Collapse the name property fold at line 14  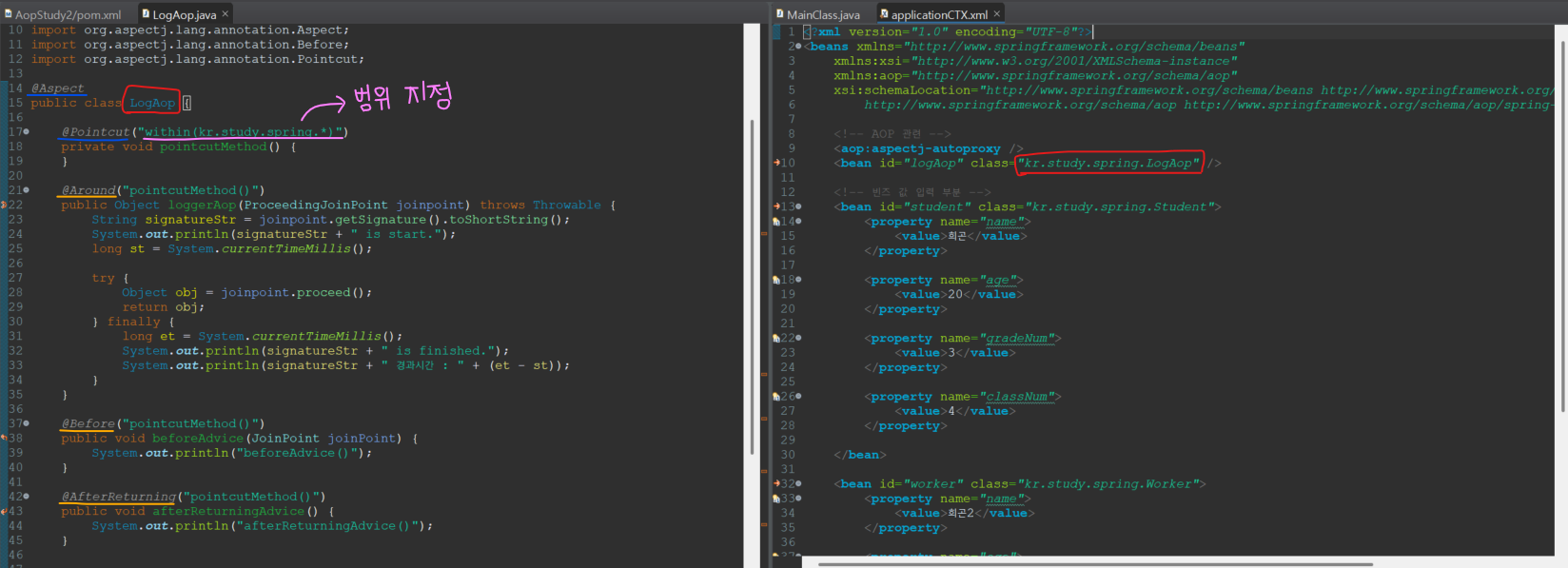point(799,222)
